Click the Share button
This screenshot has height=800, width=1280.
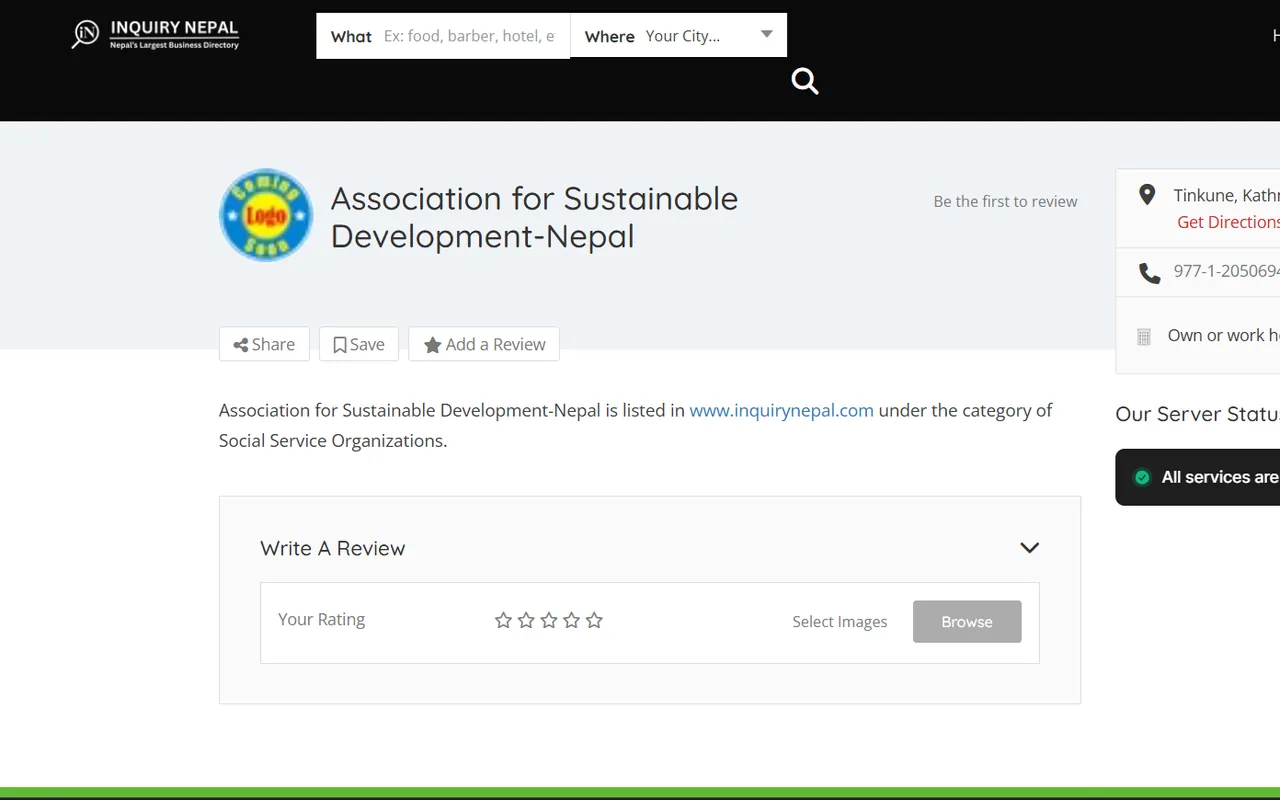264,344
